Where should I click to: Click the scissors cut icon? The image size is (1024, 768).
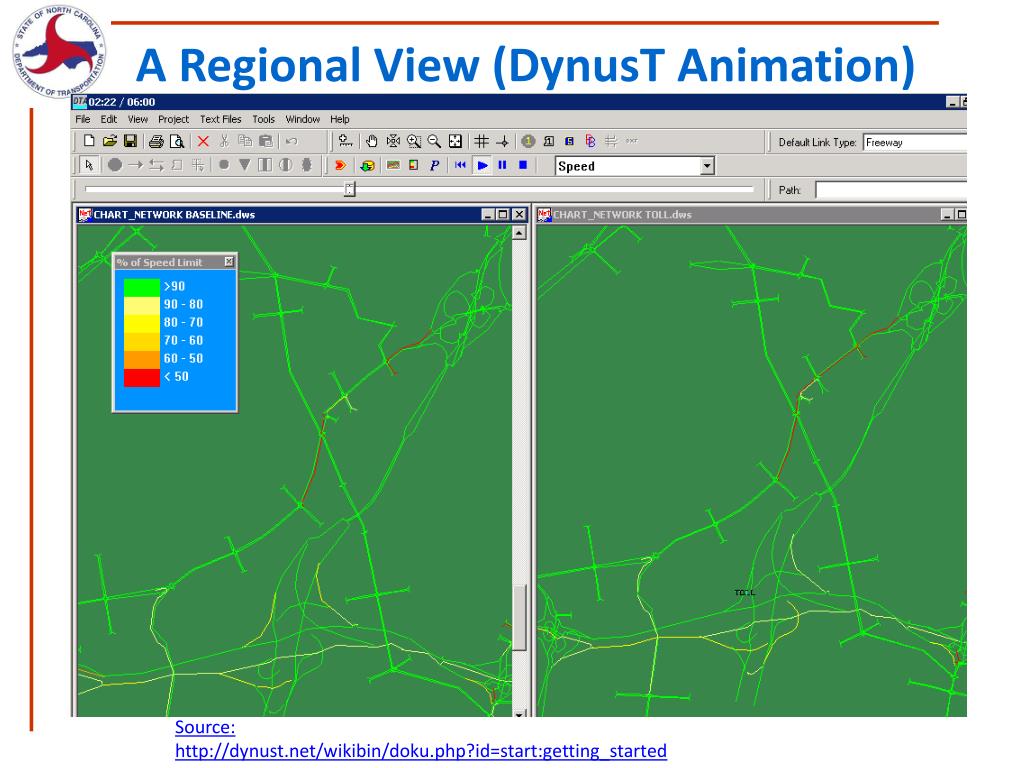[x=224, y=141]
